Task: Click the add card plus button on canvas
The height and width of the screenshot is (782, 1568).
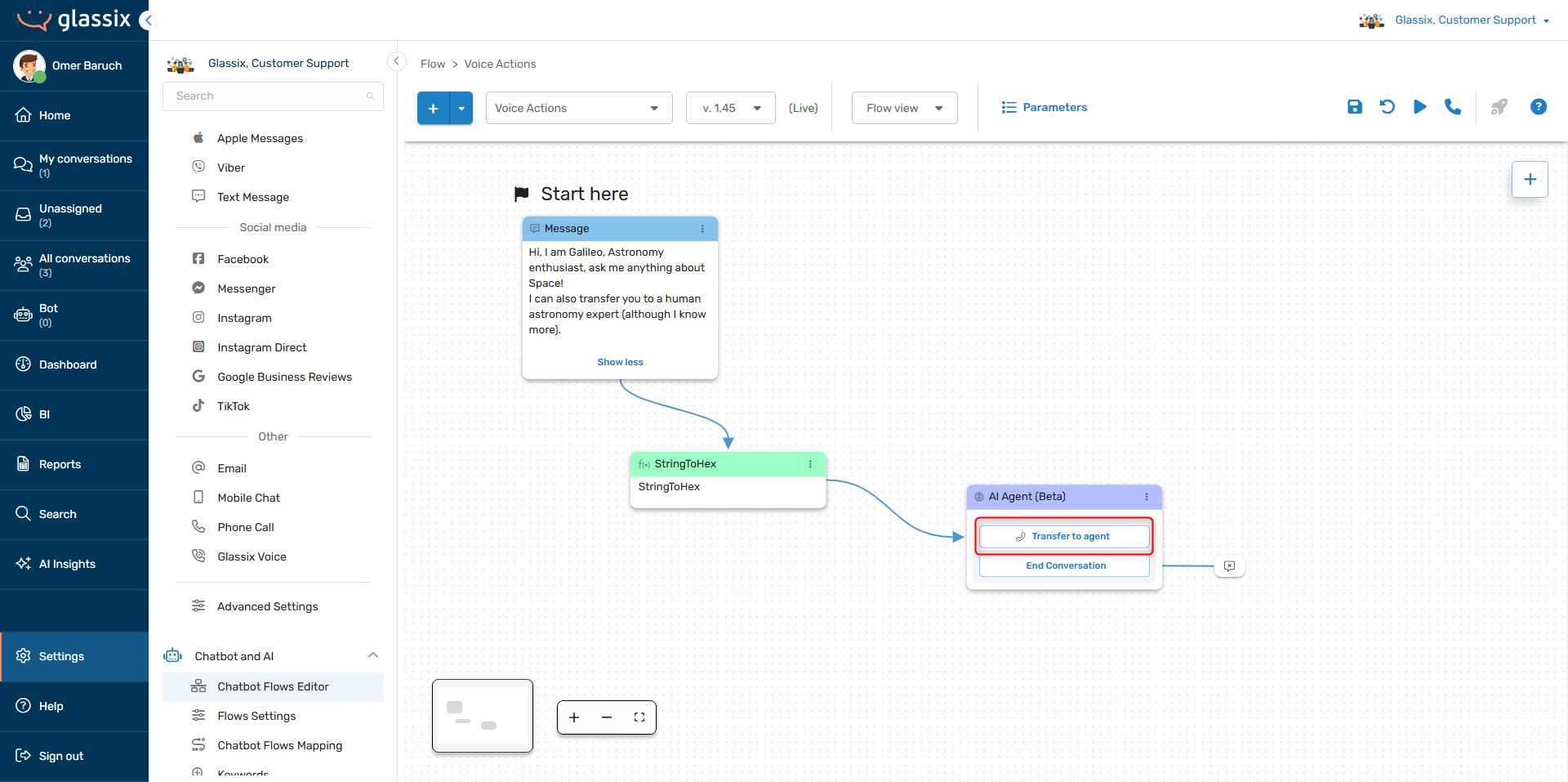Action: (x=1530, y=179)
